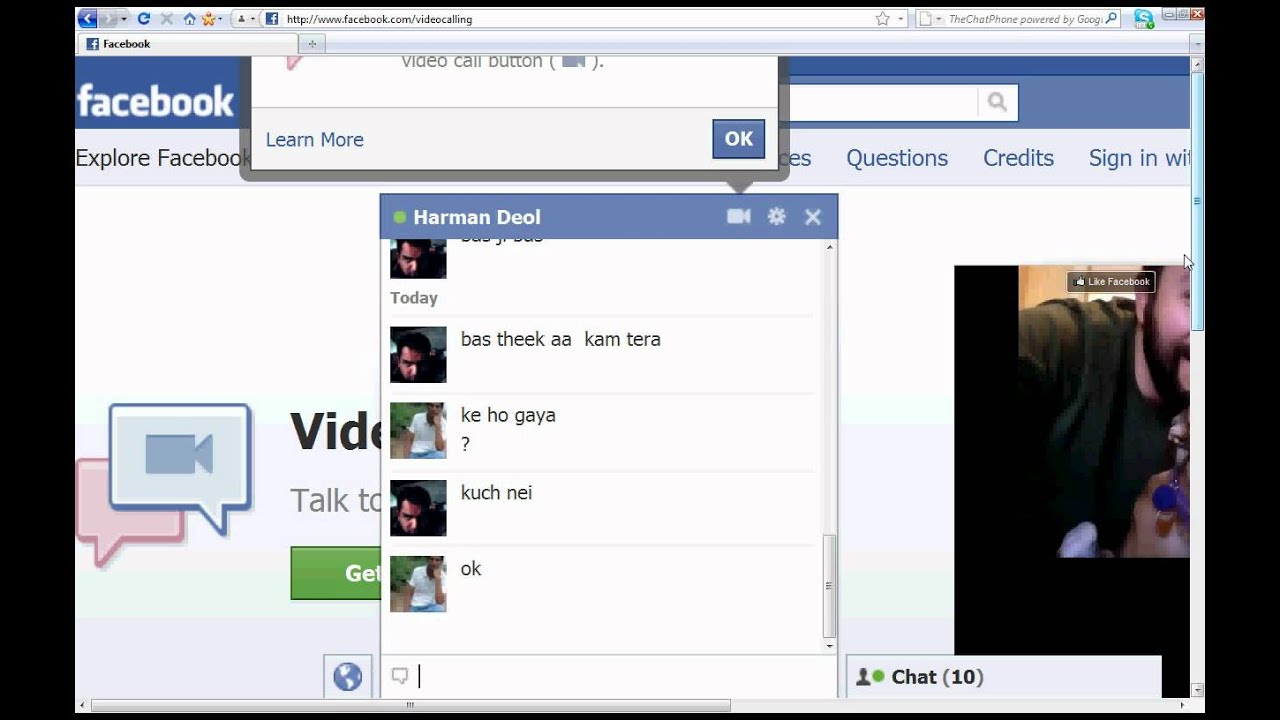Open a new tab with the plus button

click(312, 44)
